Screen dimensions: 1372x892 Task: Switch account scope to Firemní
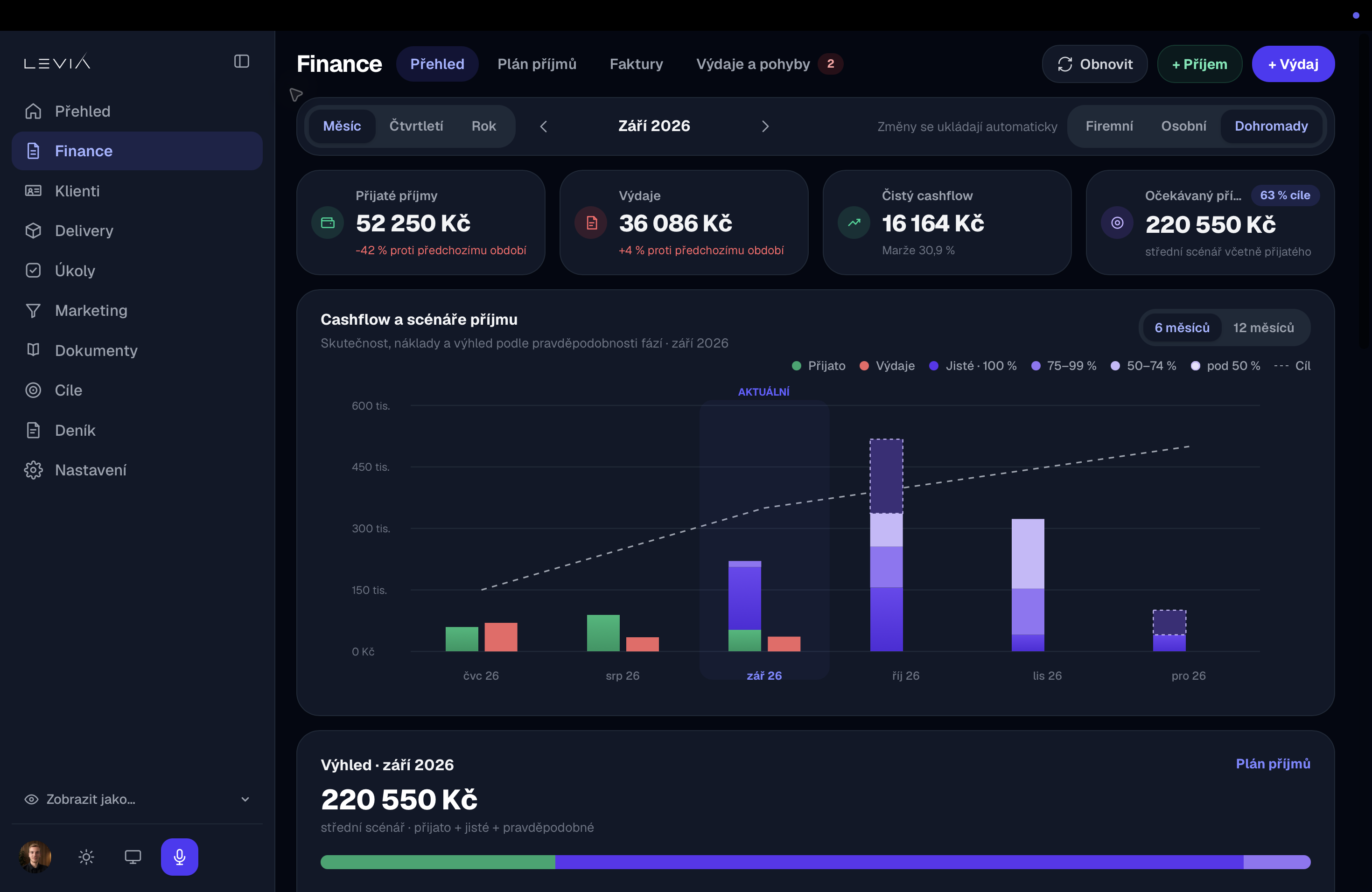point(1109,126)
